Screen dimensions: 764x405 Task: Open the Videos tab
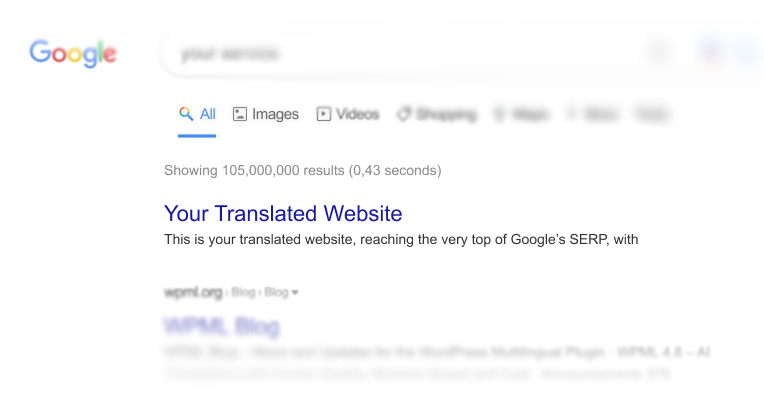point(348,114)
